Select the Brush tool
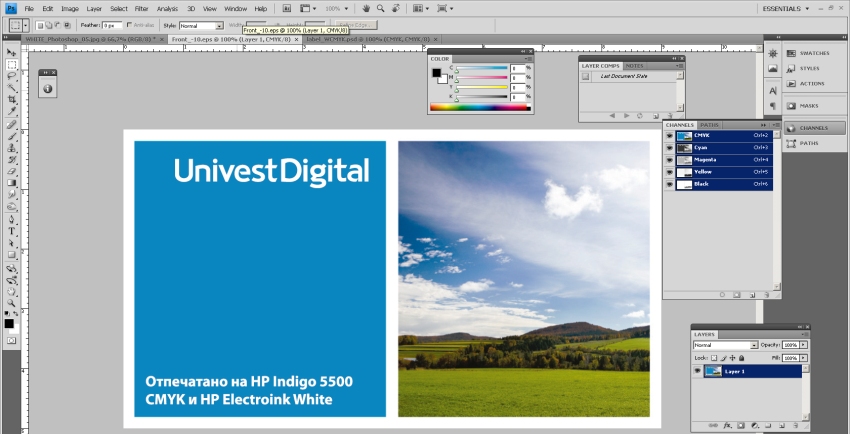Image resolution: width=850 pixels, height=434 pixels. tap(11, 137)
